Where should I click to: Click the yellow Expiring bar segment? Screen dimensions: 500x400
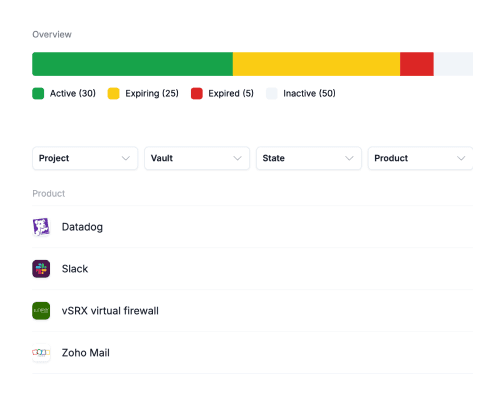316,64
